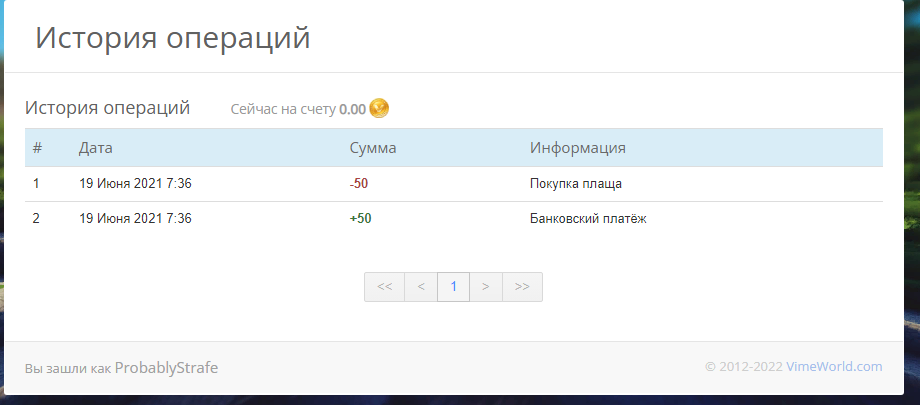Select page 1 in the pagination

453,287
